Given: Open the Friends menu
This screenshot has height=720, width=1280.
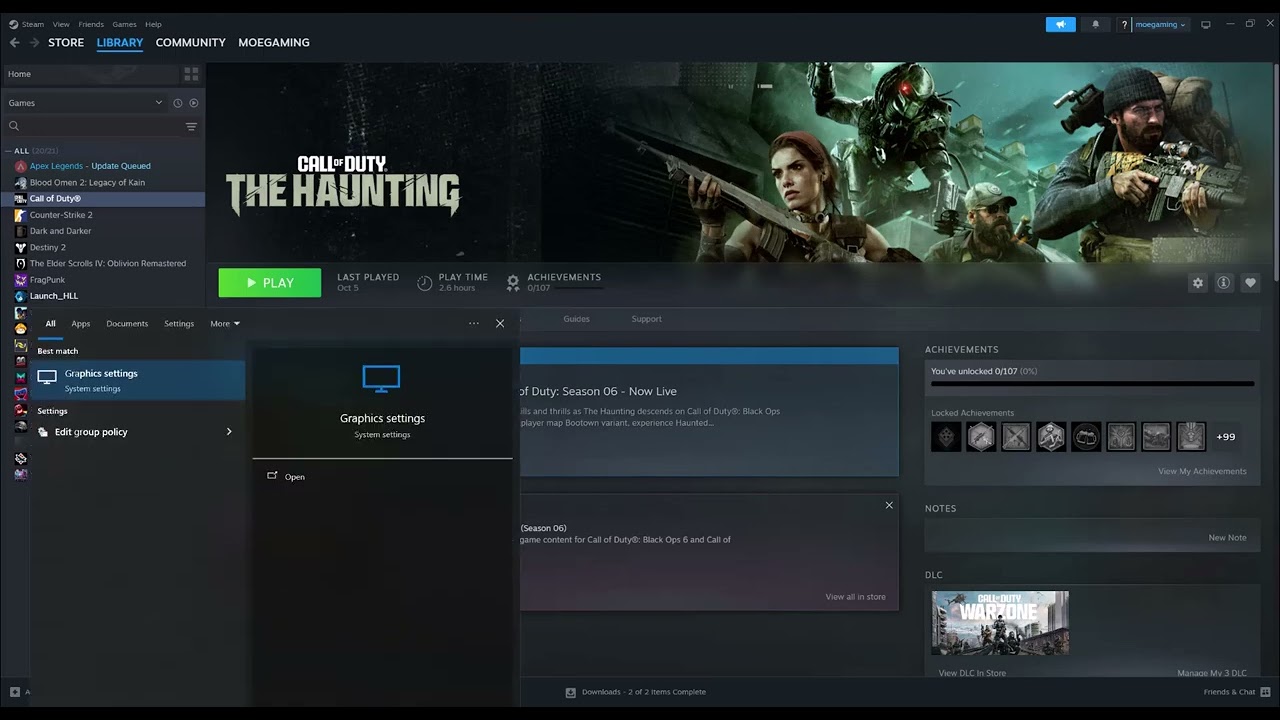Looking at the screenshot, I should (91, 24).
